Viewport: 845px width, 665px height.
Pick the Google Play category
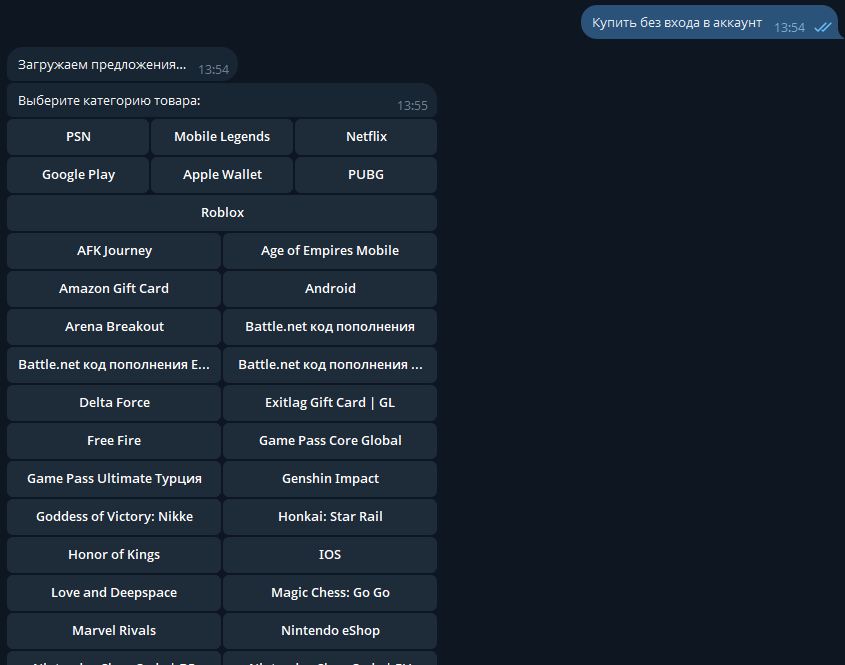[x=78, y=175]
